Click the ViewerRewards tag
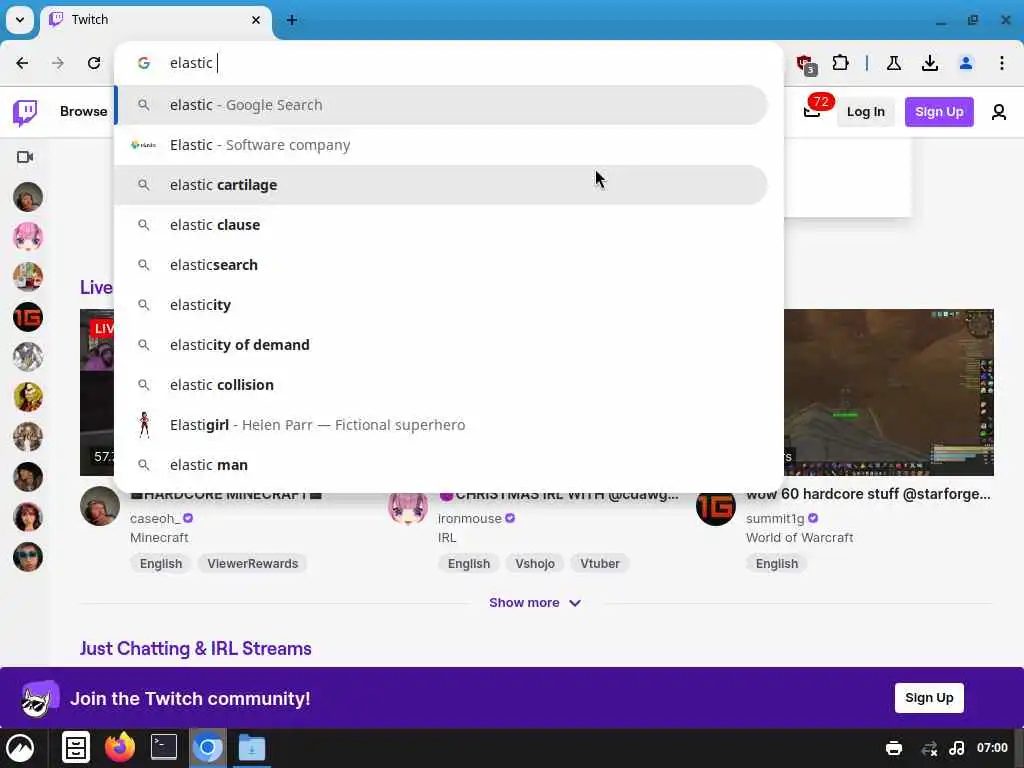This screenshot has width=1024, height=768. [253, 564]
